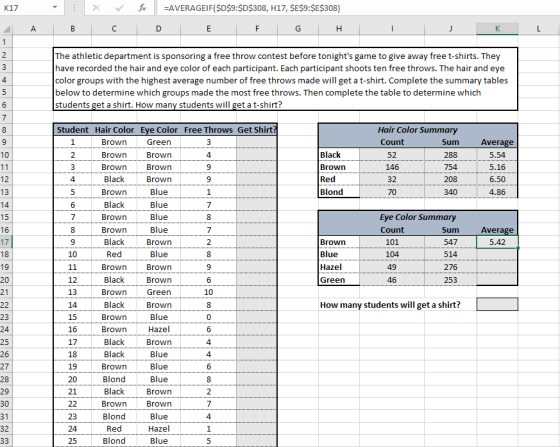The height and width of the screenshot is (447, 560).
Task: Click inside the formula bar AVERAGEIF text
Action: (x=252, y=8)
